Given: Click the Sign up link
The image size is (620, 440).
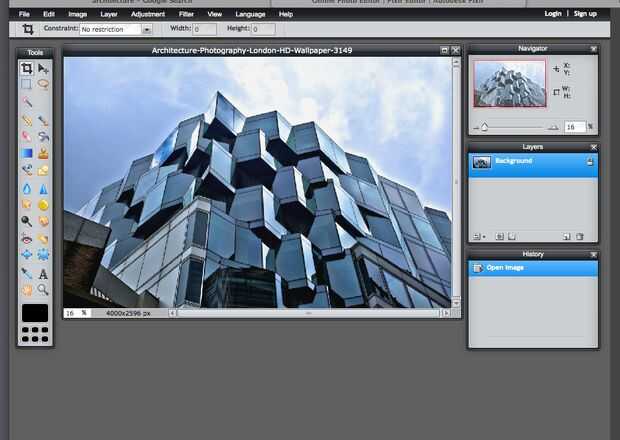Looking at the screenshot, I should [x=585, y=14].
